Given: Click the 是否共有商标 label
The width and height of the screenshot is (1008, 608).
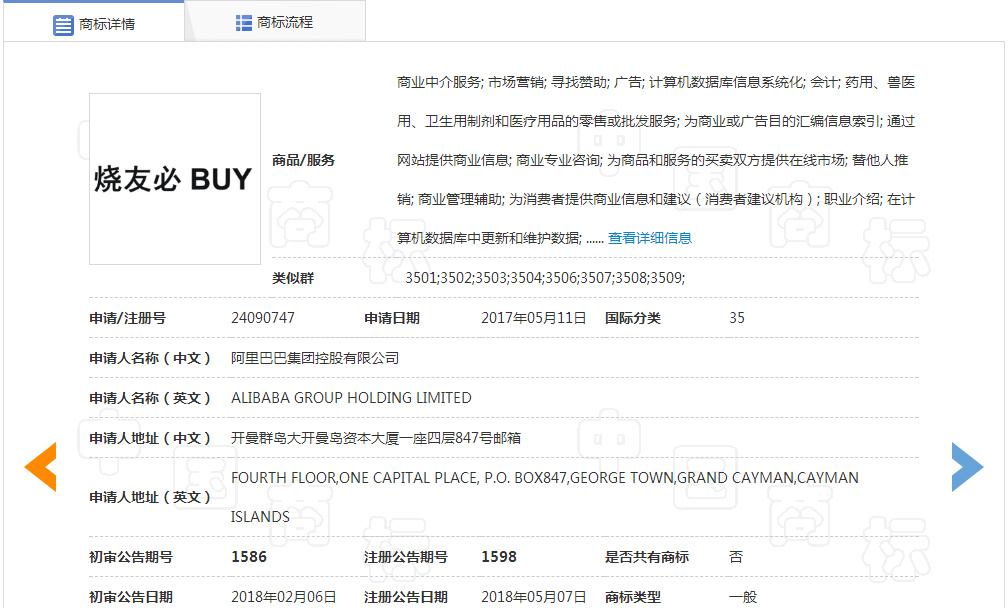Looking at the screenshot, I should [x=647, y=557].
